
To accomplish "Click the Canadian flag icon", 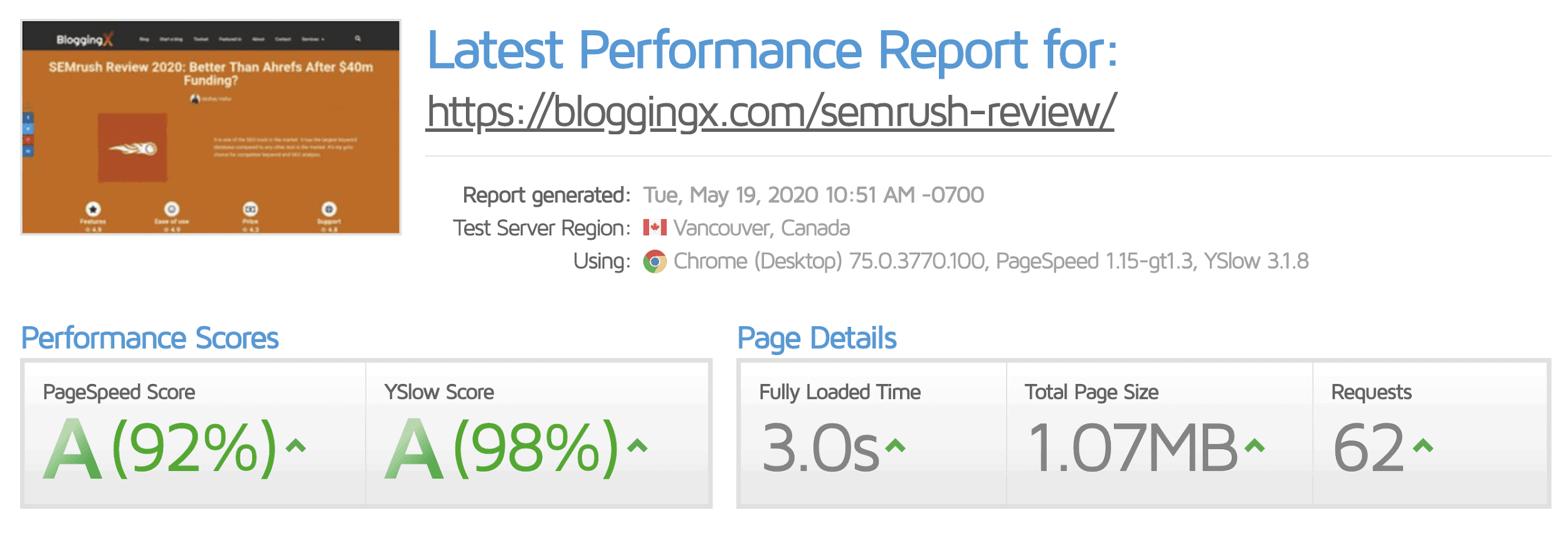I will (655, 227).
